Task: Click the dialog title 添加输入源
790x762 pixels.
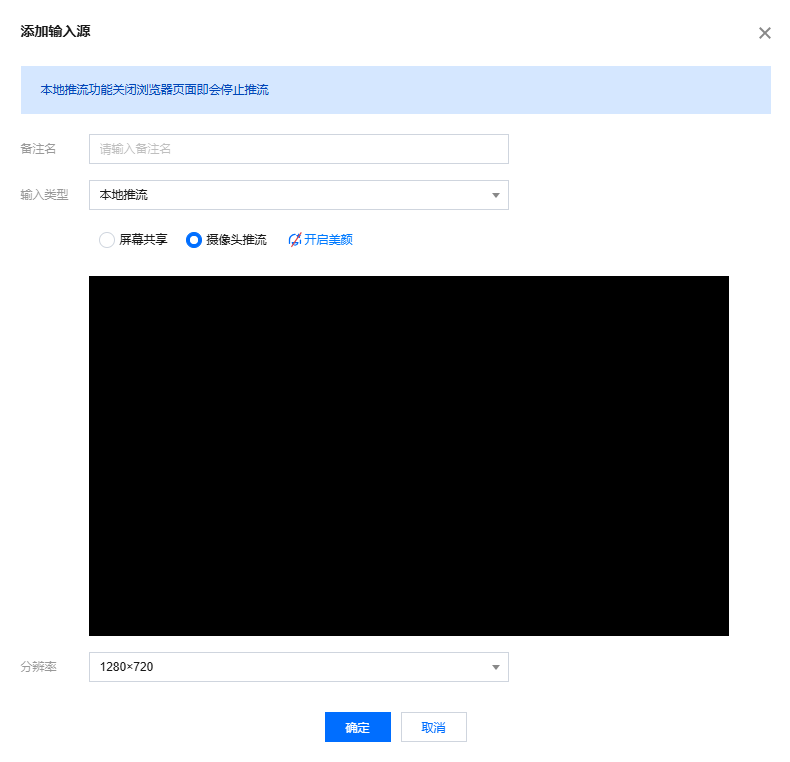Action: coord(55,31)
